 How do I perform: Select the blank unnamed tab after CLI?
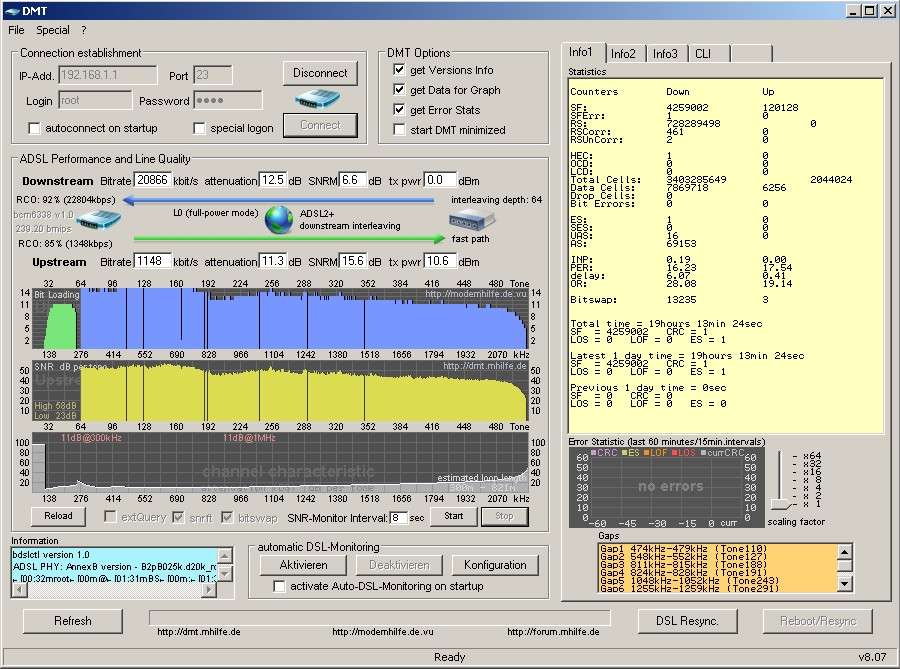(752, 53)
